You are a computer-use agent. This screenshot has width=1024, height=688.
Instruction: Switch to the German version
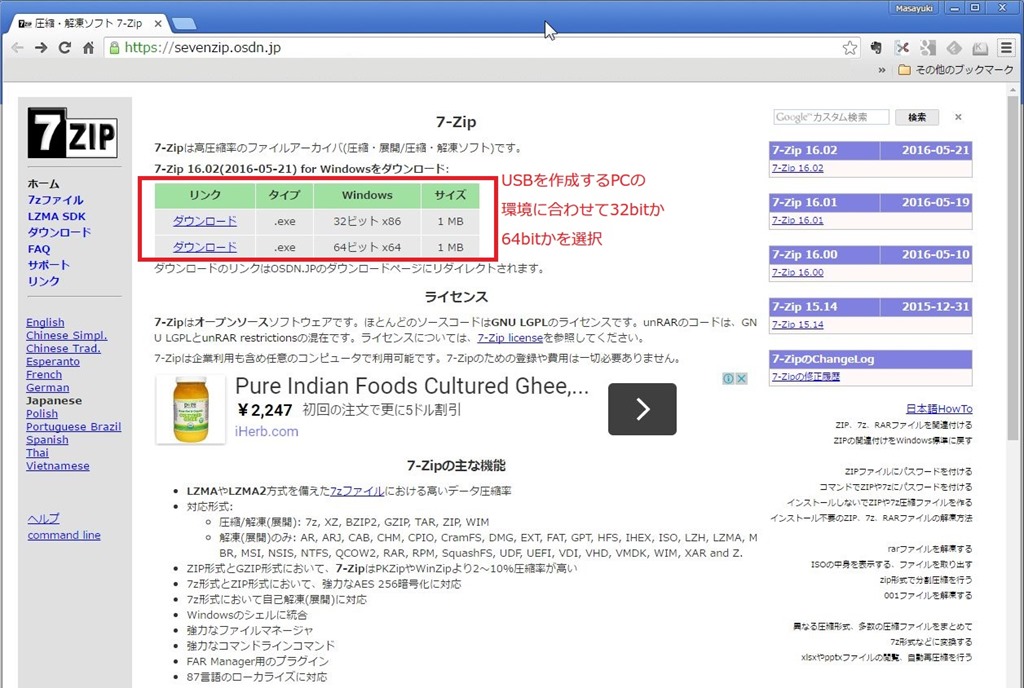(48, 388)
